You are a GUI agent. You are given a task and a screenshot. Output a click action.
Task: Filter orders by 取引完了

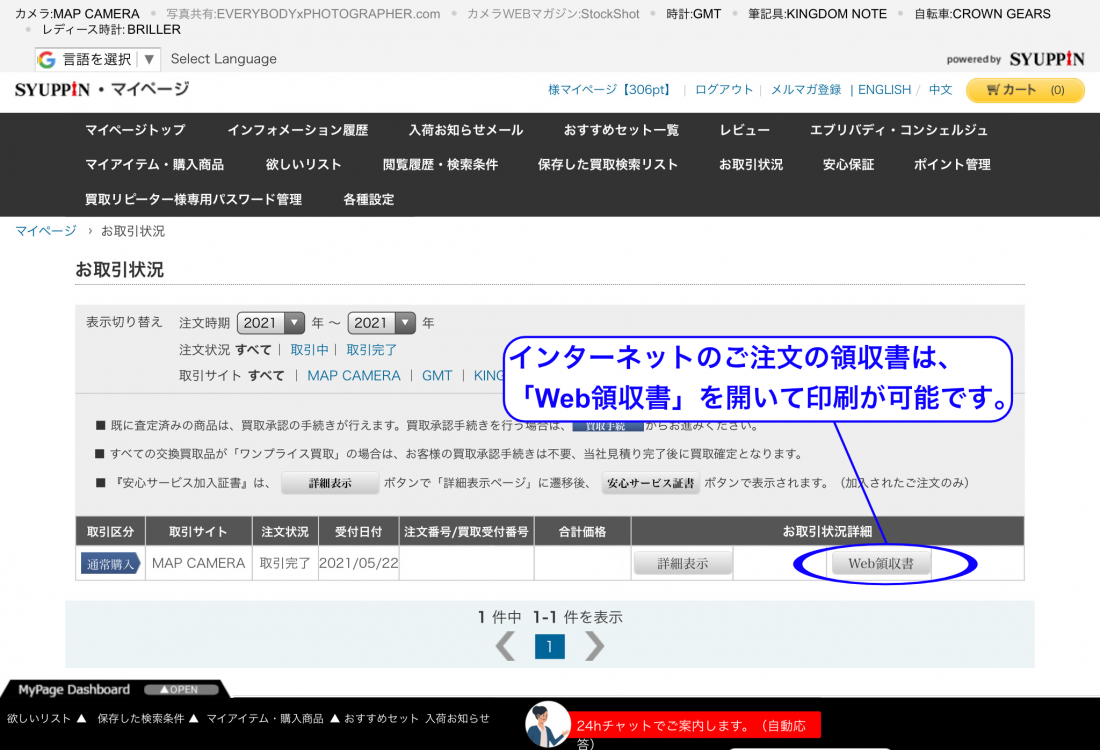[x=371, y=349]
